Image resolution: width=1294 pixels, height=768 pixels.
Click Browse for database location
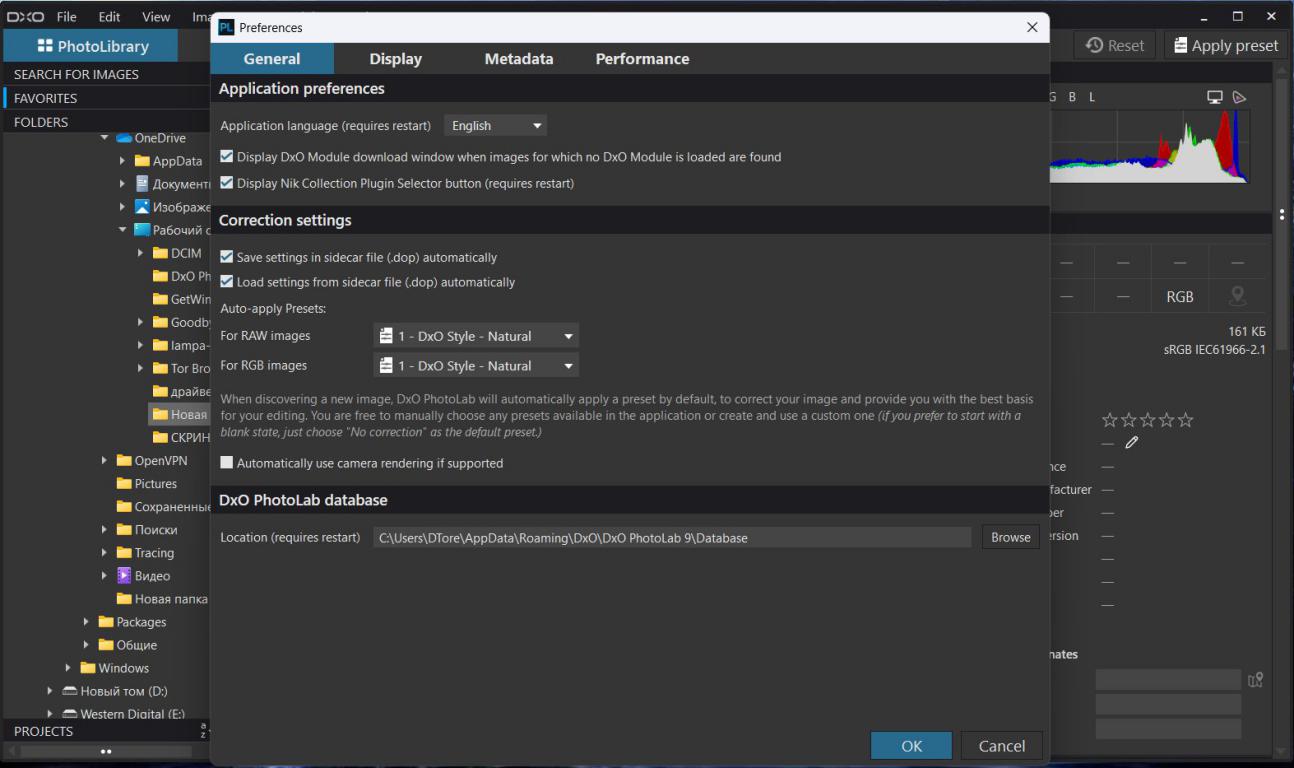(1010, 537)
